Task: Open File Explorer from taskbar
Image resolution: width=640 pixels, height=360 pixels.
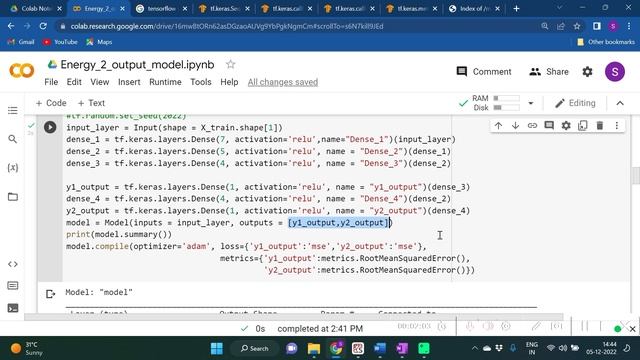Action: tap(314, 348)
